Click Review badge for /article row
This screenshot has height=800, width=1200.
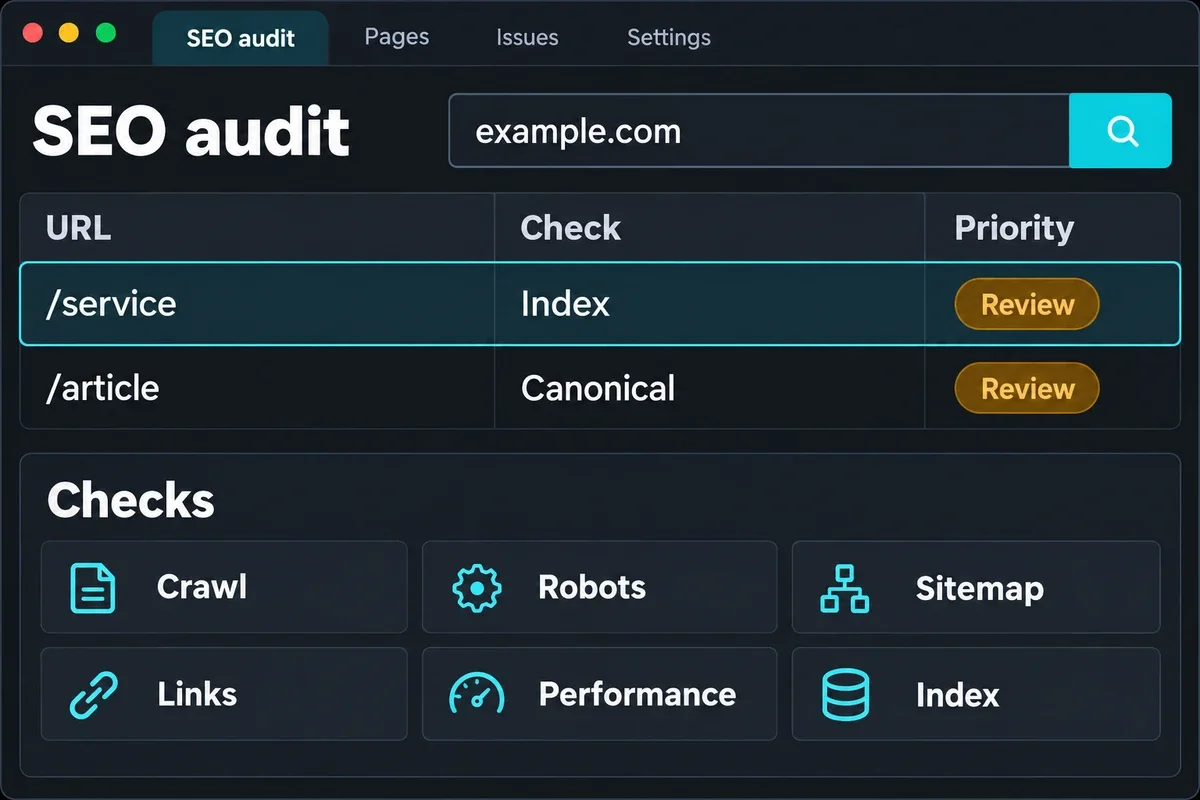click(x=1027, y=388)
